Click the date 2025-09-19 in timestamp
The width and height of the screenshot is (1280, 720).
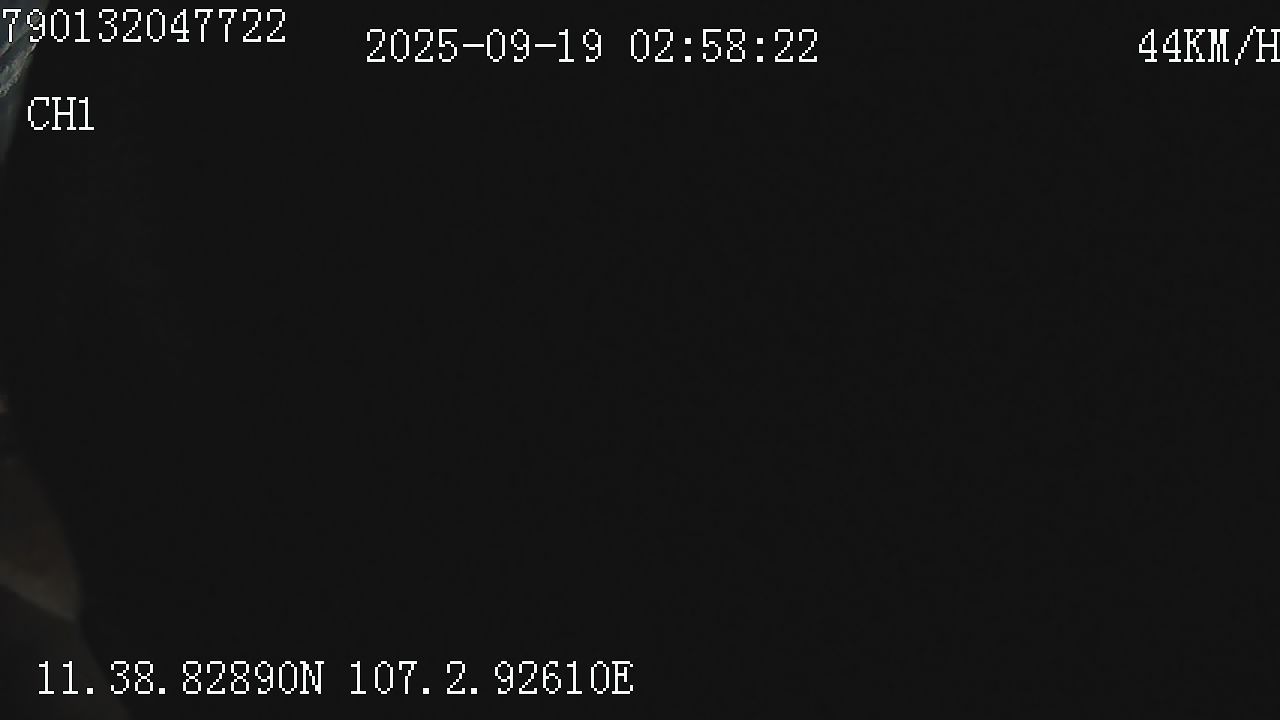click(x=484, y=47)
